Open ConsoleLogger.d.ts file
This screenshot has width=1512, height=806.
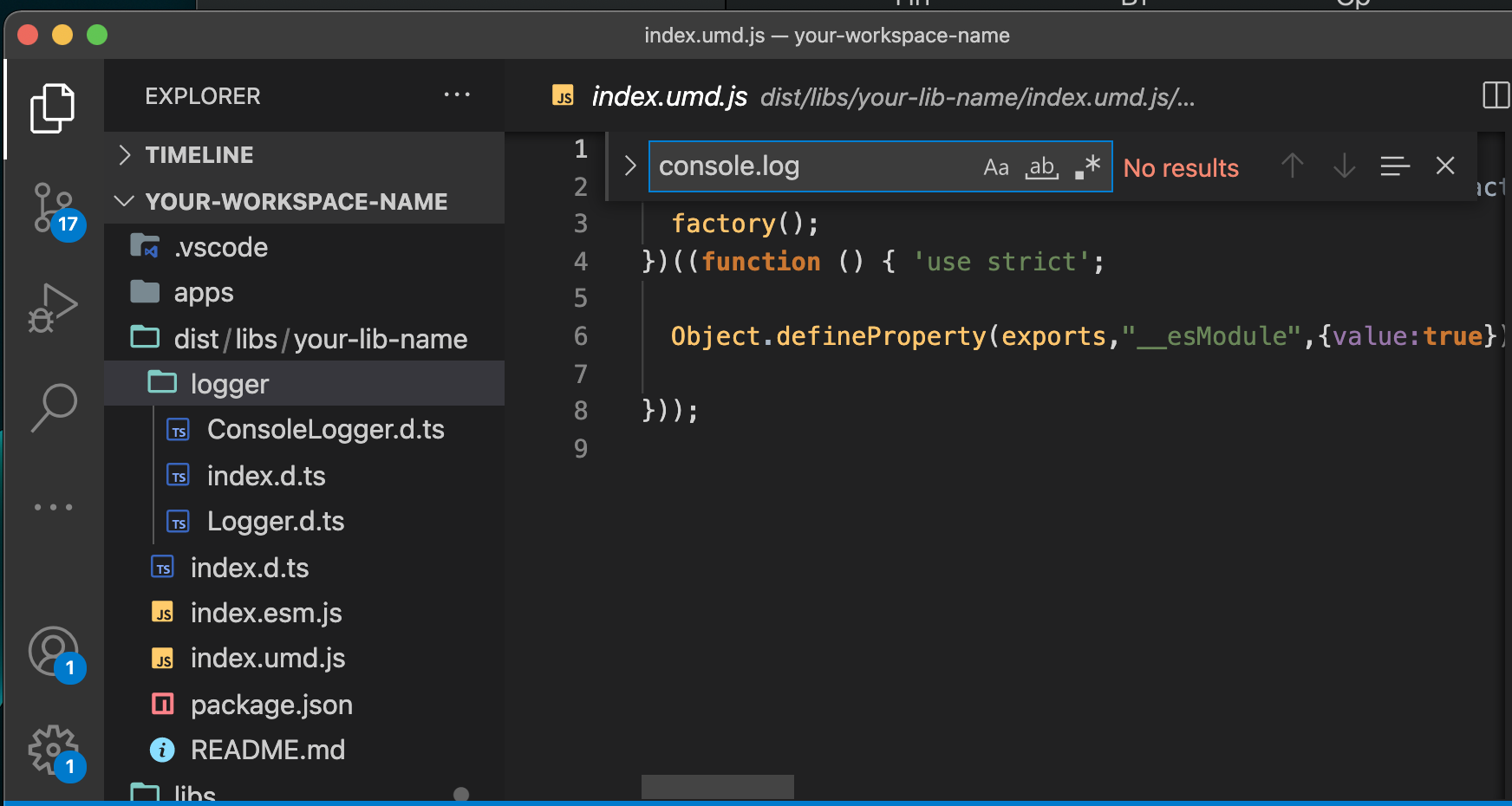click(x=304, y=430)
